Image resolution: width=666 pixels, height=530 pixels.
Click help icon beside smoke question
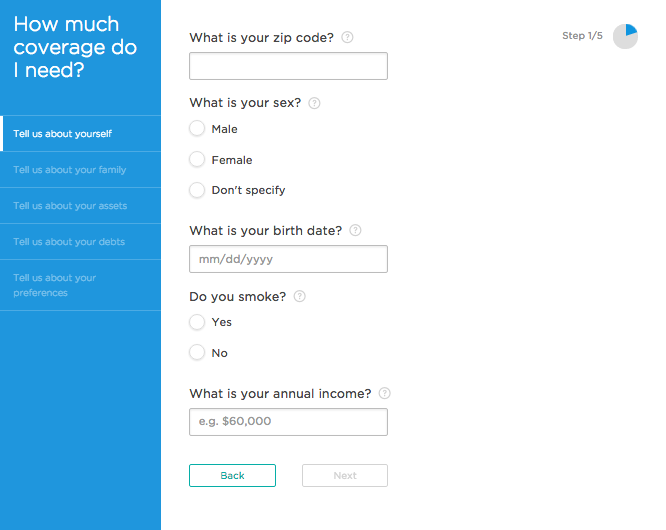pos(299,297)
